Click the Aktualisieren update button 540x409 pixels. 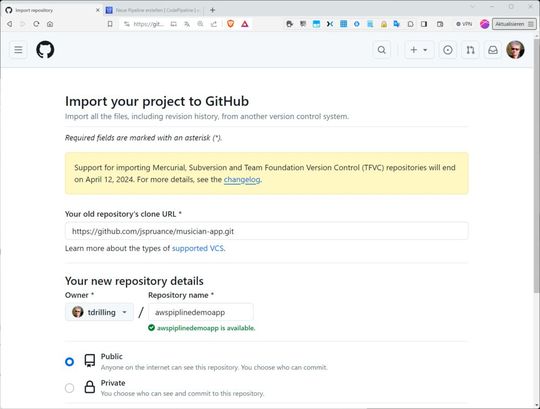click(514, 24)
